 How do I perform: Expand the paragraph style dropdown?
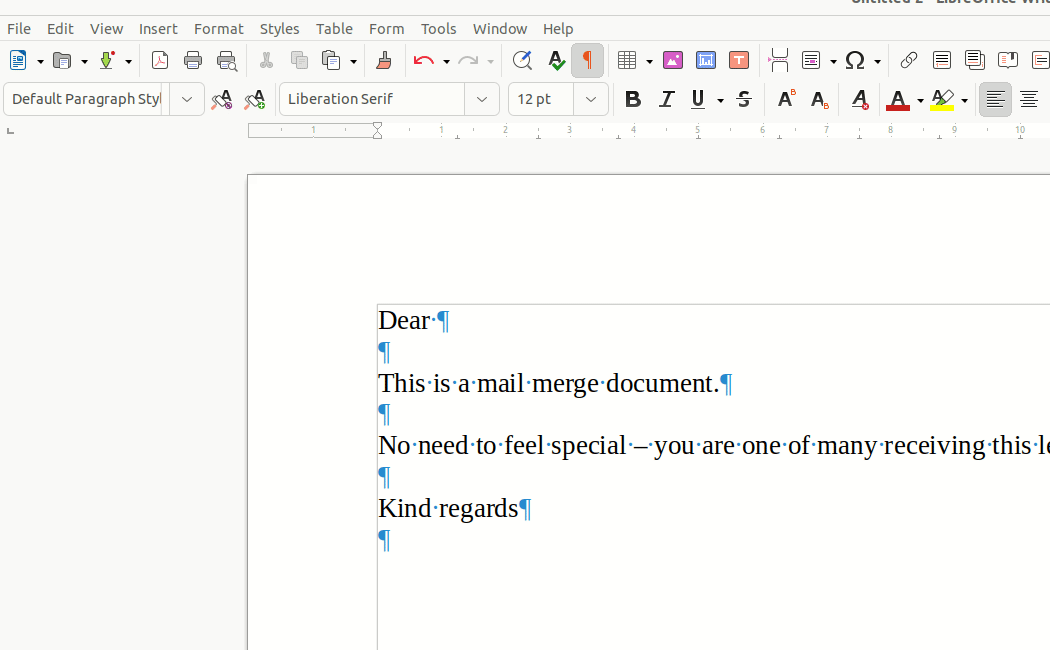(x=187, y=100)
